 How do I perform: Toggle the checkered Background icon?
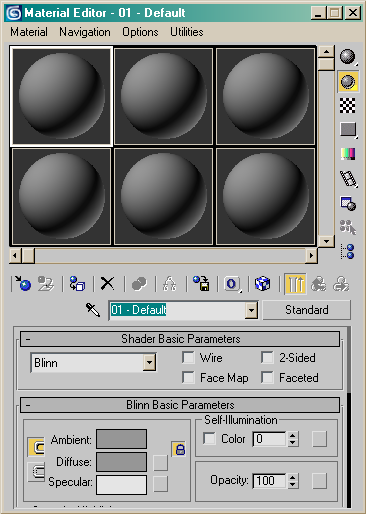[348, 106]
